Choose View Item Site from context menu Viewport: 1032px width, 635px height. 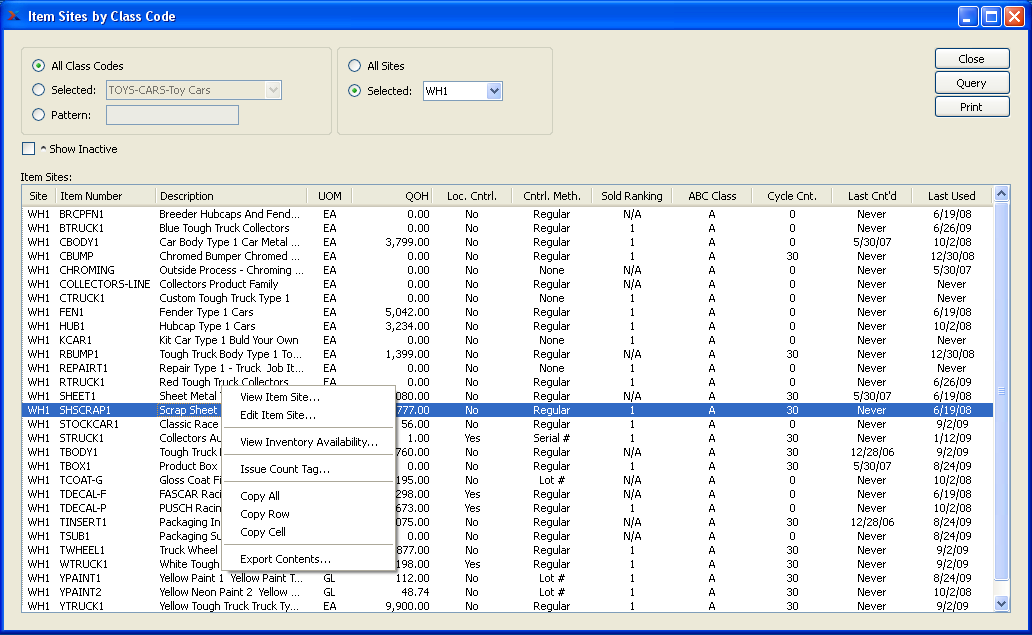point(280,397)
